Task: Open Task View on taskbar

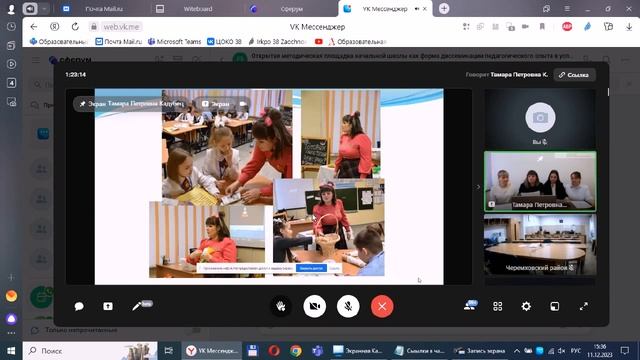Action: [x=168, y=351]
